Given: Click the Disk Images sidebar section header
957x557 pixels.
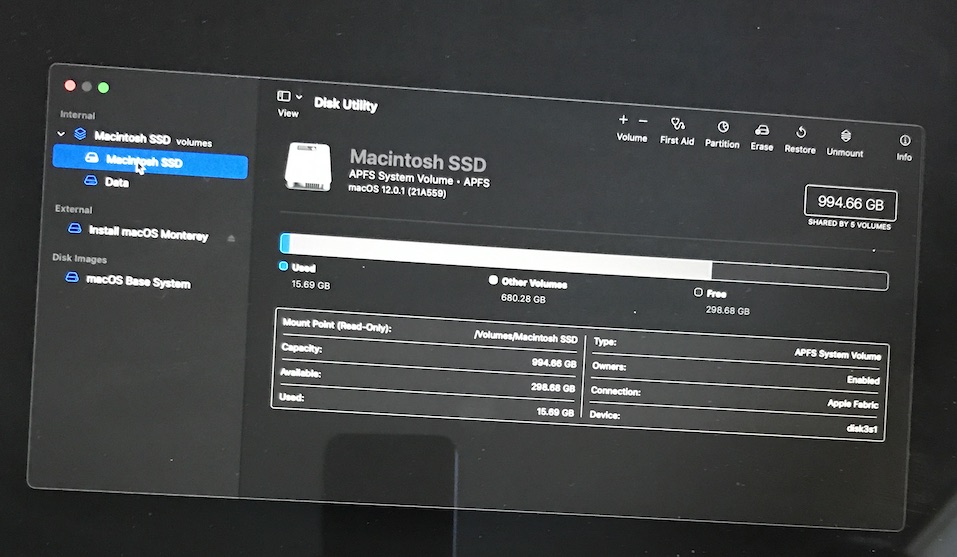Looking at the screenshot, I should click(79, 258).
